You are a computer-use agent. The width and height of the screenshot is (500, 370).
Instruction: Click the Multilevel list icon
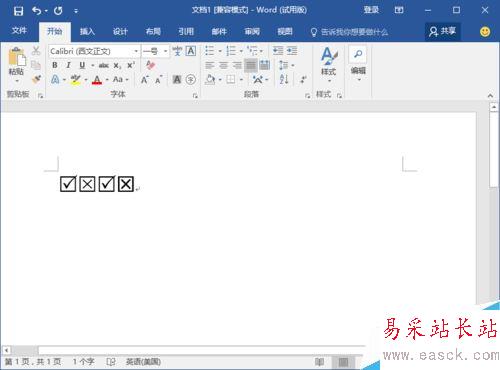tap(253, 51)
